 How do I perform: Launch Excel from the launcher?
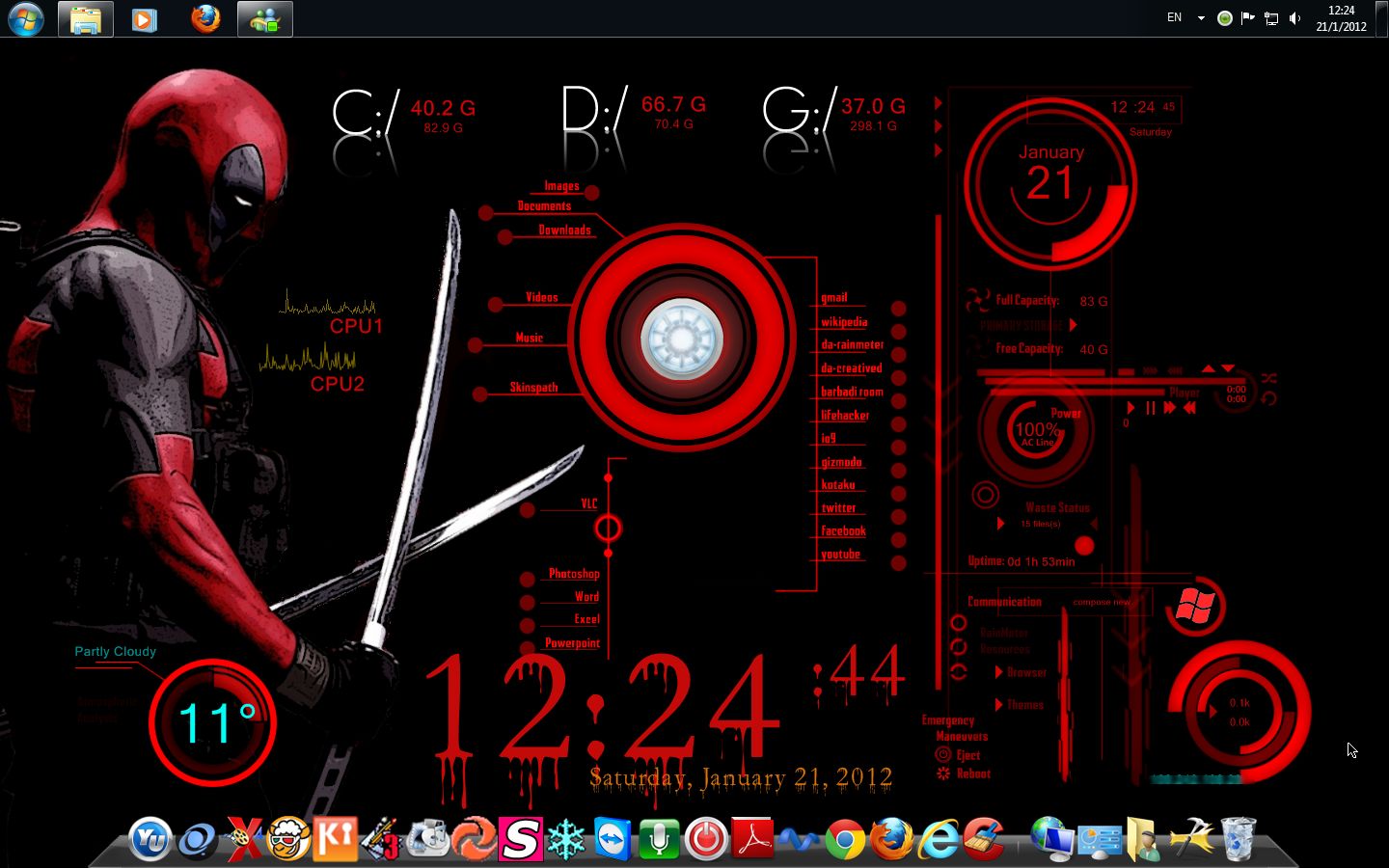click(x=586, y=619)
